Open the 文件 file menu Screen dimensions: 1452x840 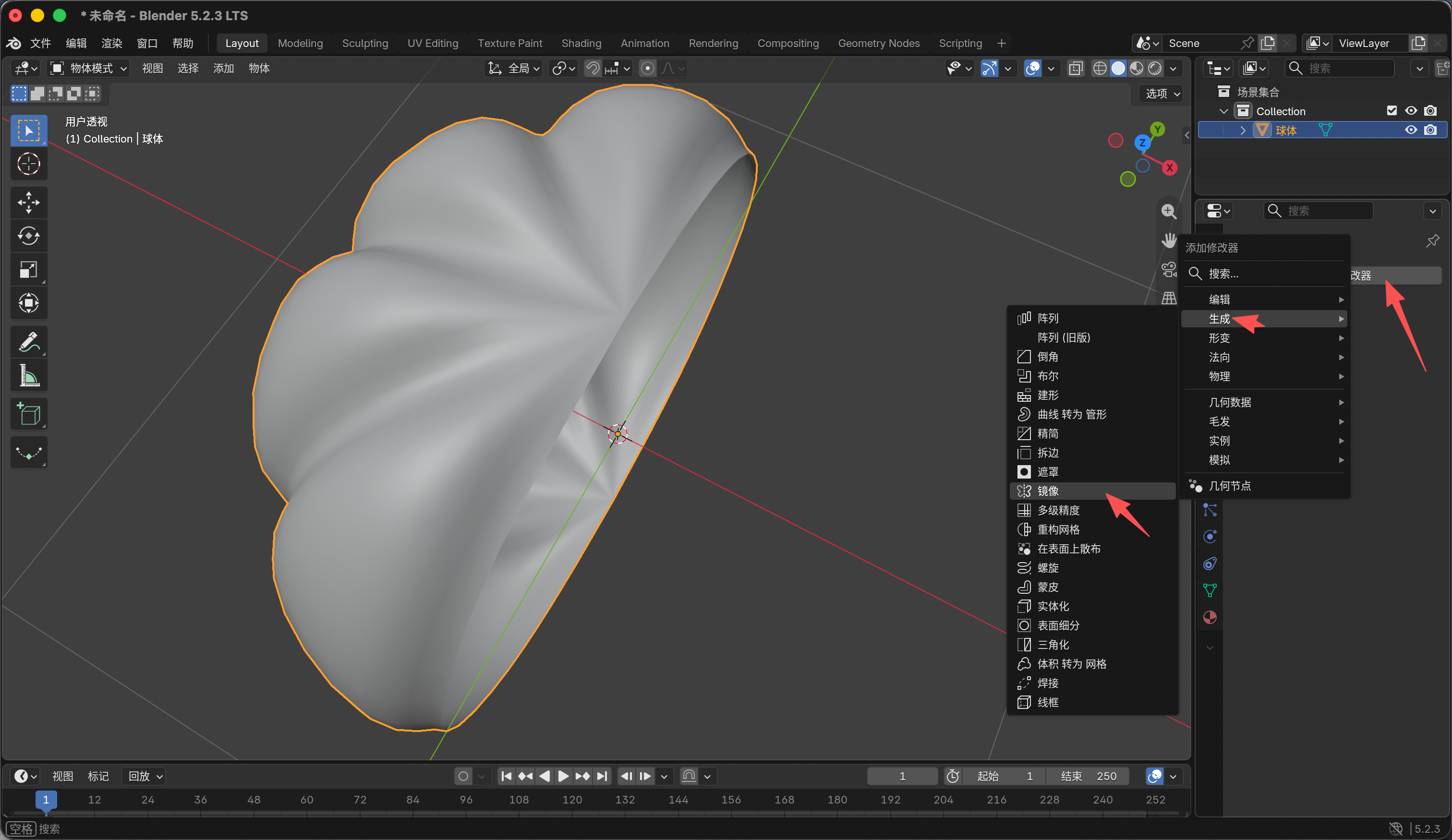(40, 43)
